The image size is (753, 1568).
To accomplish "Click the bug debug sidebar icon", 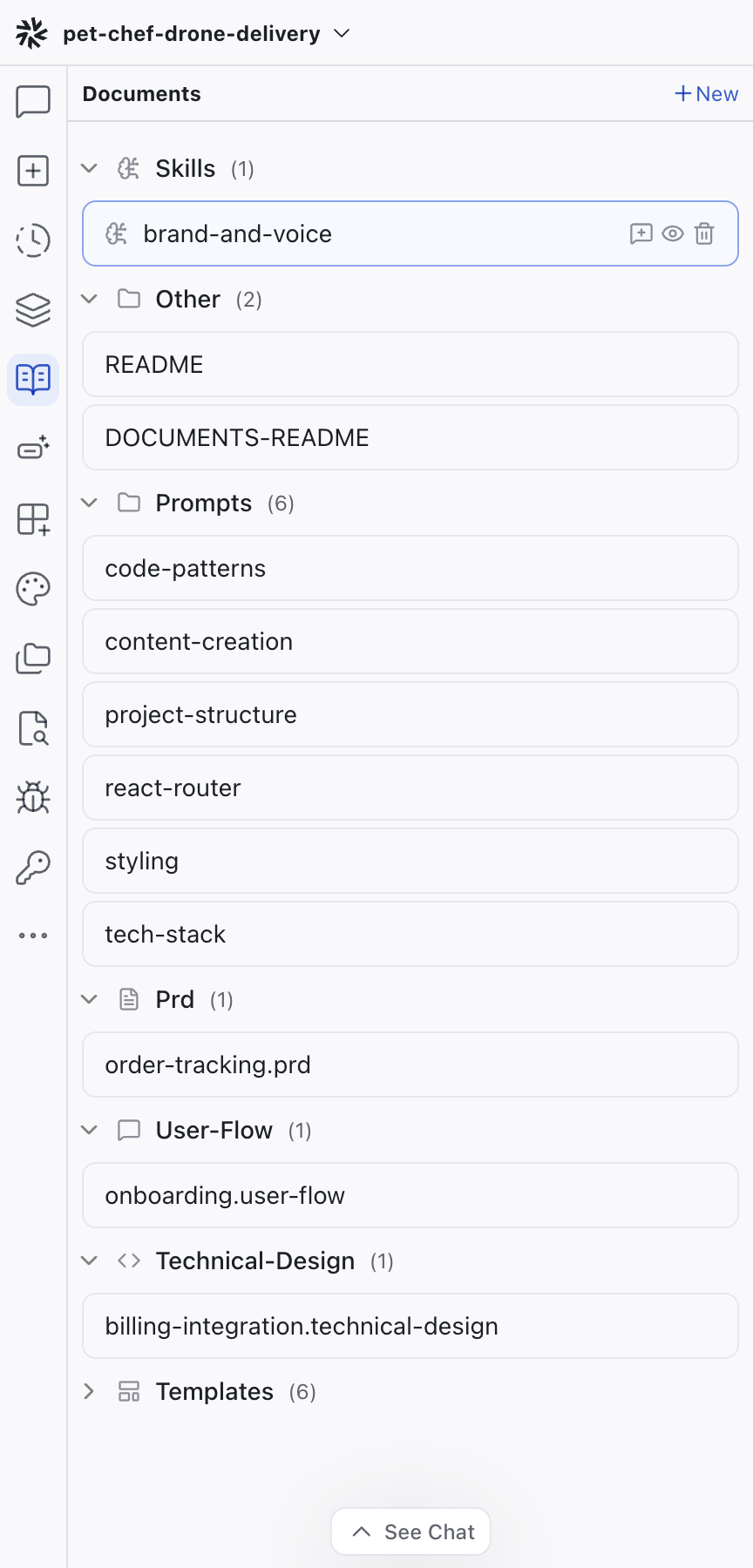I will pos(33,797).
